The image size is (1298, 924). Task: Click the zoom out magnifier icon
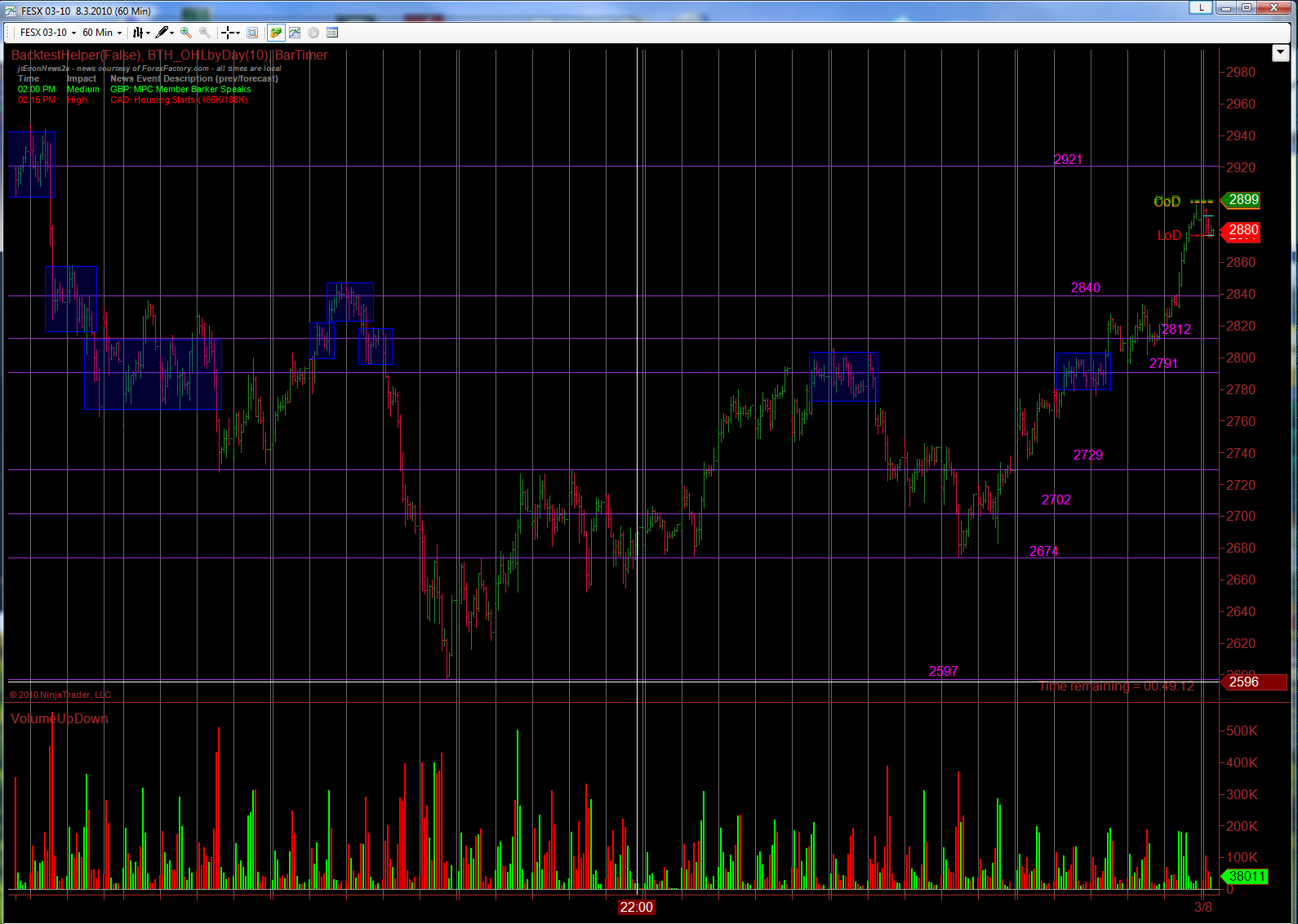[205, 33]
